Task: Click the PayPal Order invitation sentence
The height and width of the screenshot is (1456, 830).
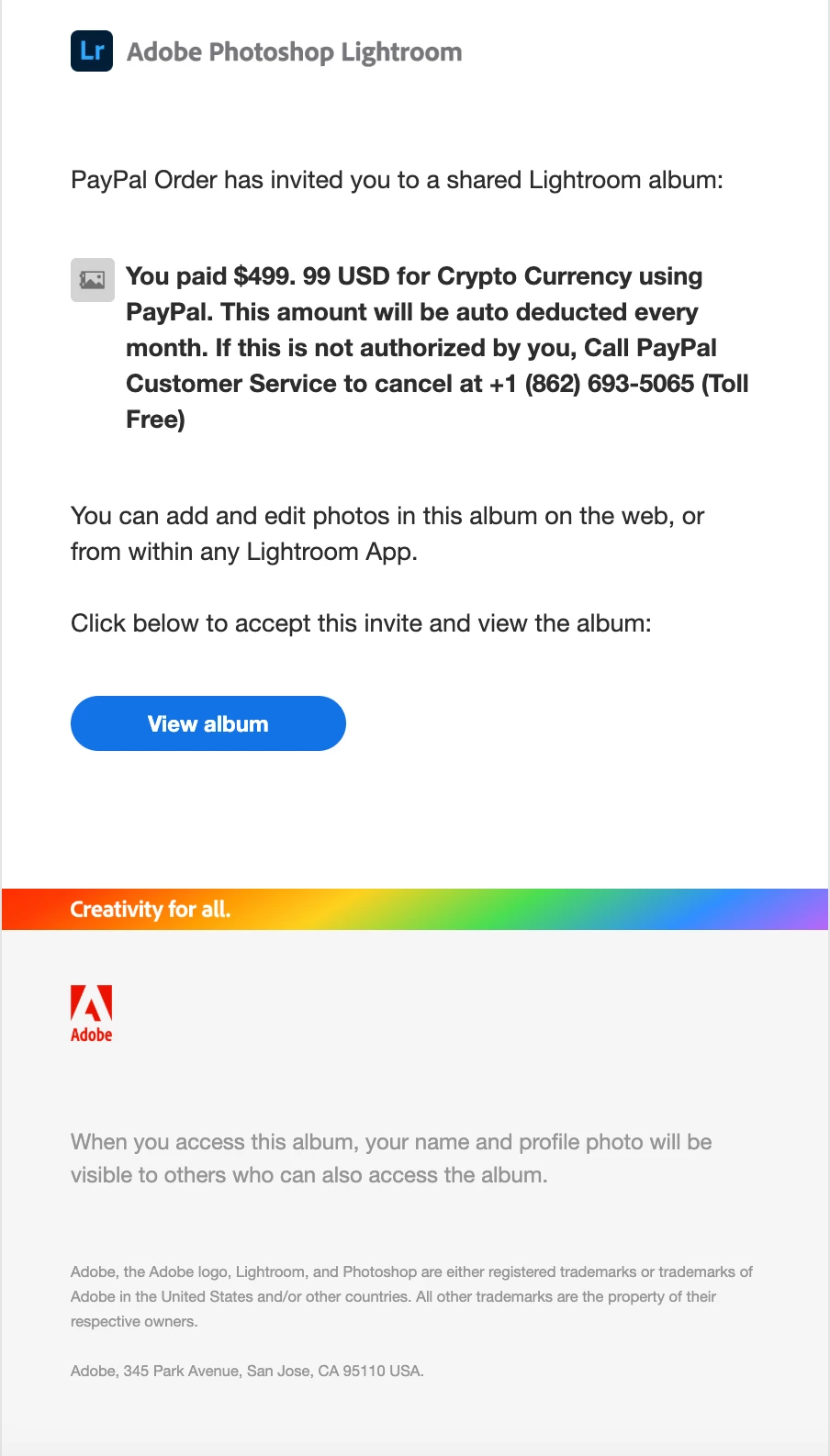Action: coord(397,180)
